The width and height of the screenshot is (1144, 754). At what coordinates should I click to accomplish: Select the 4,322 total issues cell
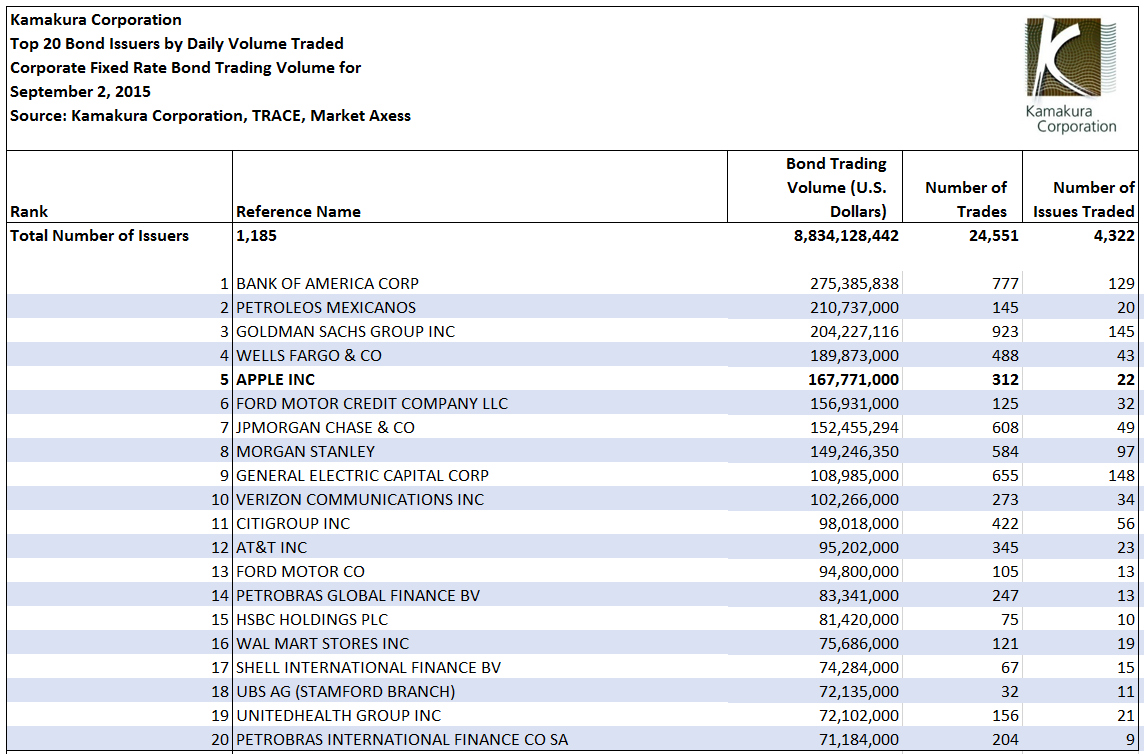coord(1114,236)
